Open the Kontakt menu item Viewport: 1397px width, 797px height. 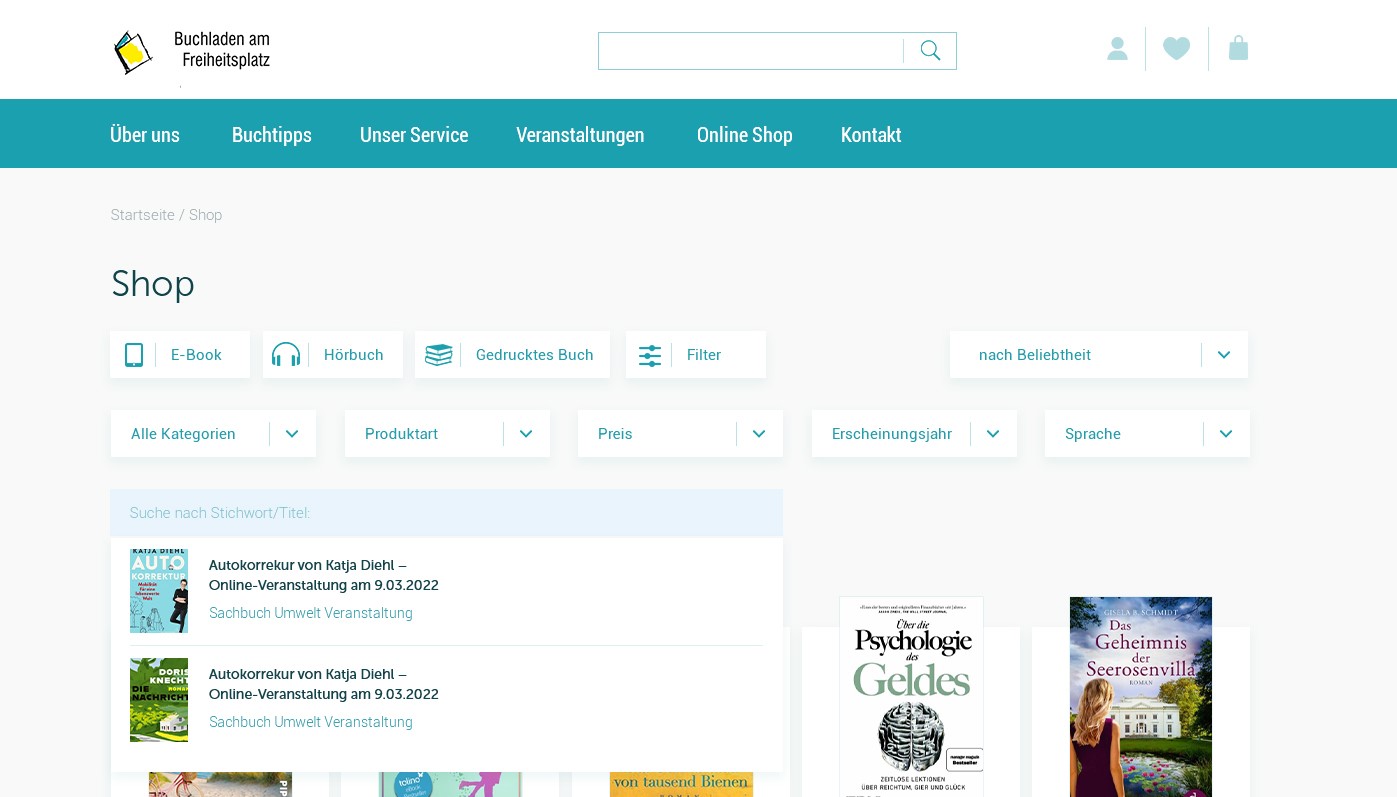pyautogui.click(x=871, y=135)
